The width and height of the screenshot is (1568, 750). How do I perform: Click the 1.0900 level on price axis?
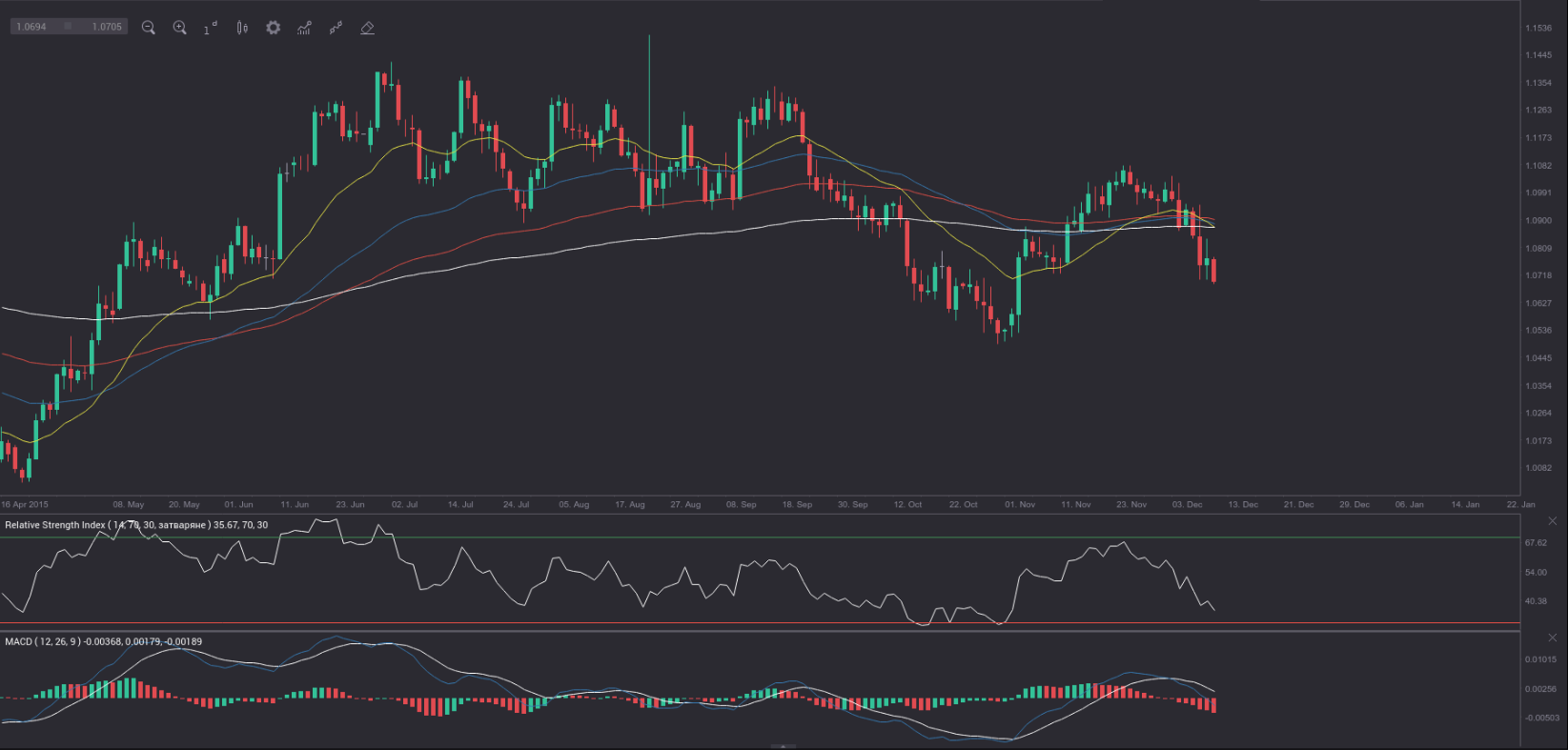(x=1537, y=220)
